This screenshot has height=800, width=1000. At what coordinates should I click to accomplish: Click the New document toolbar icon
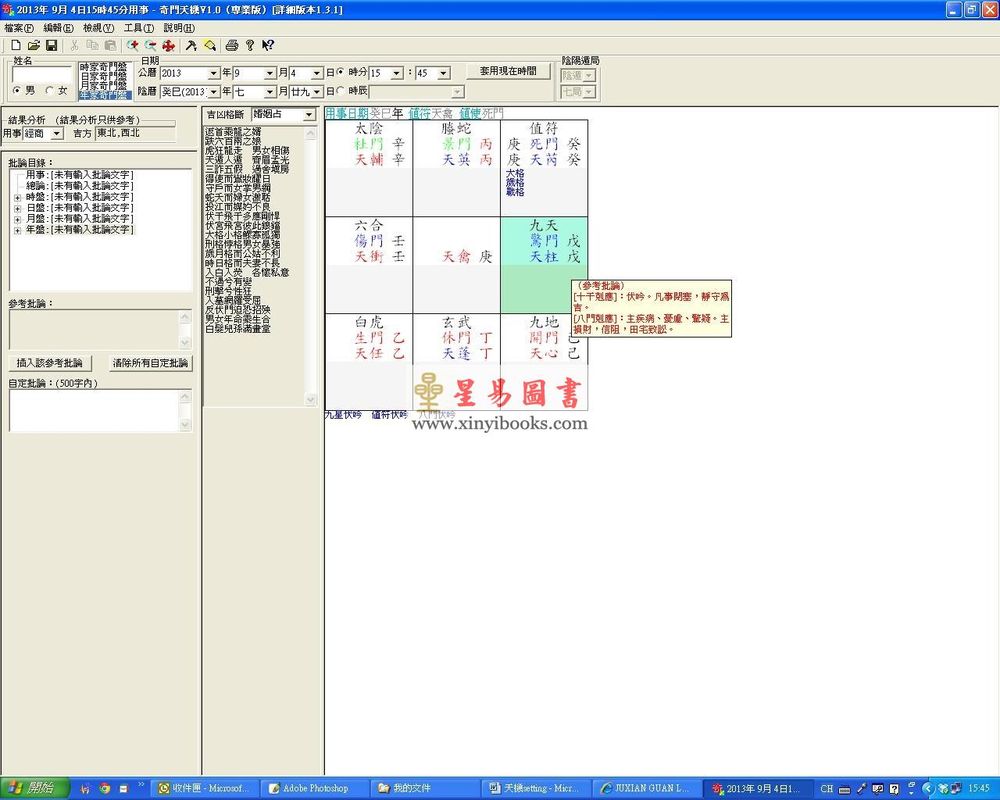[16, 45]
